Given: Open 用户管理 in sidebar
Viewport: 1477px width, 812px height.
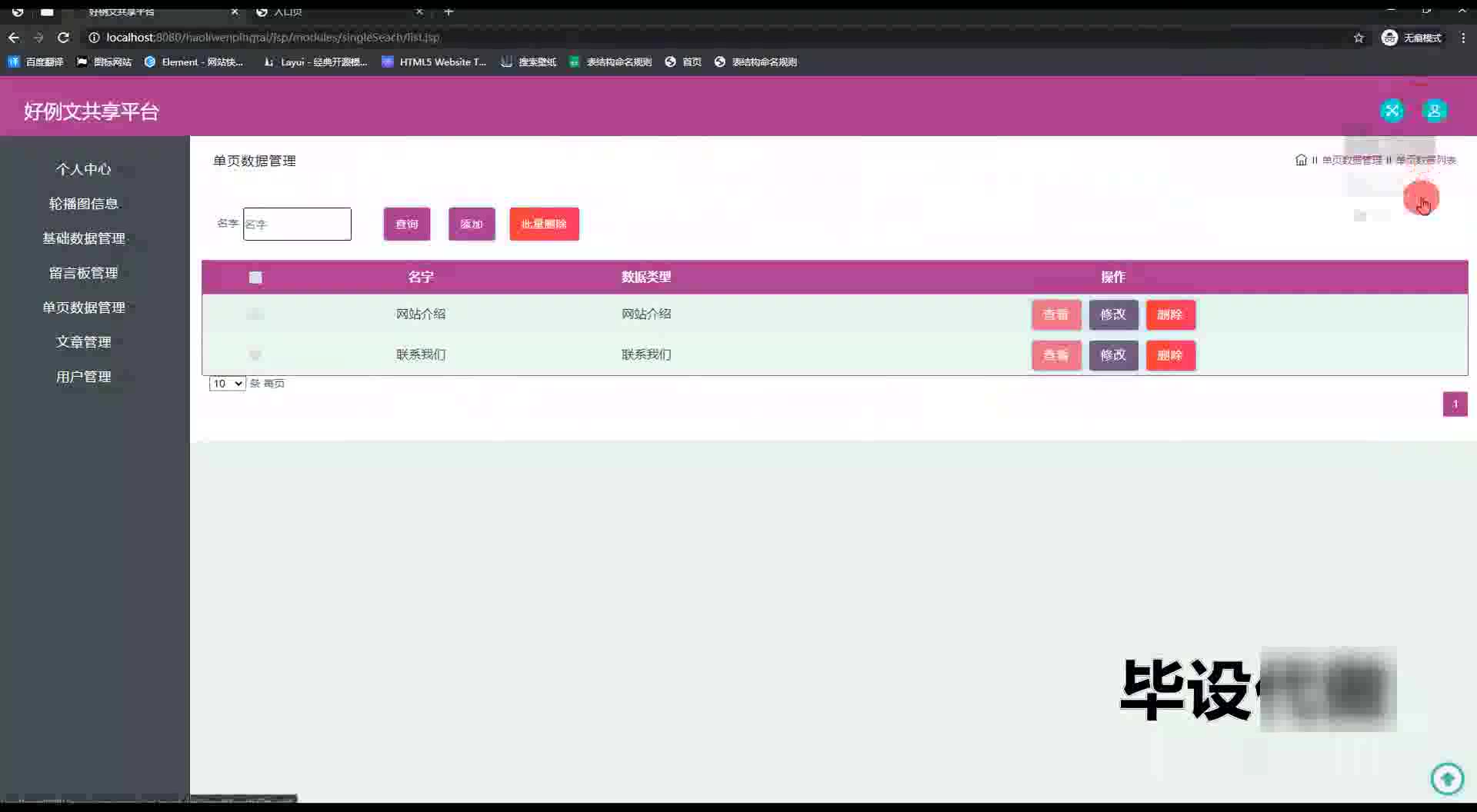Looking at the screenshot, I should click(x=83, y=377).
